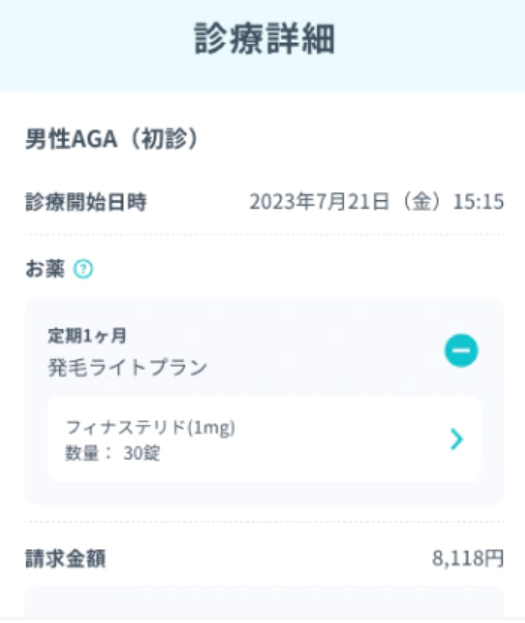Tap the light blue header bar
Image resolution: width=525 pixels, height=623 pixels.
[262, 45]
